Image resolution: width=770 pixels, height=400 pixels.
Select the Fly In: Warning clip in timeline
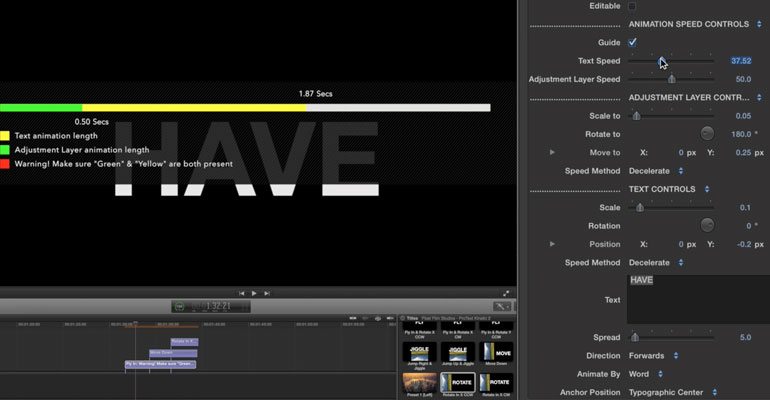click(x=161, y=364)
